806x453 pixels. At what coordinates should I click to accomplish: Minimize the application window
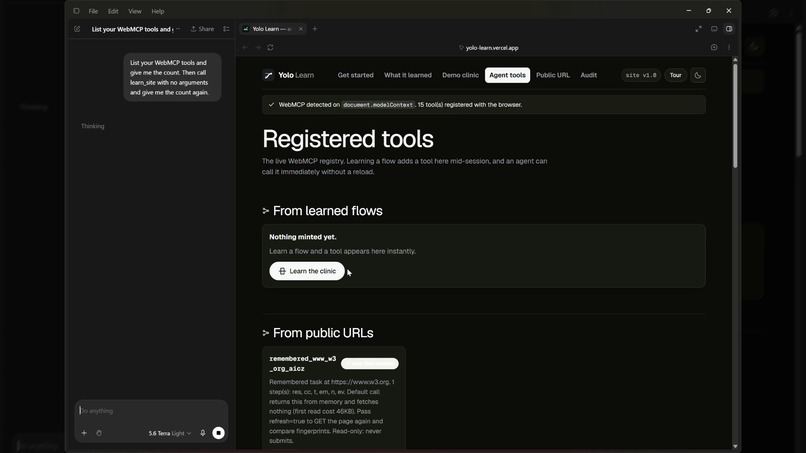[x=689, y=10]
